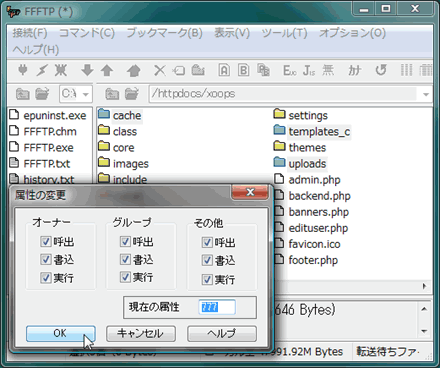Click the Connect plug icon in toolbar
The image size is (441, 369).
23,70
